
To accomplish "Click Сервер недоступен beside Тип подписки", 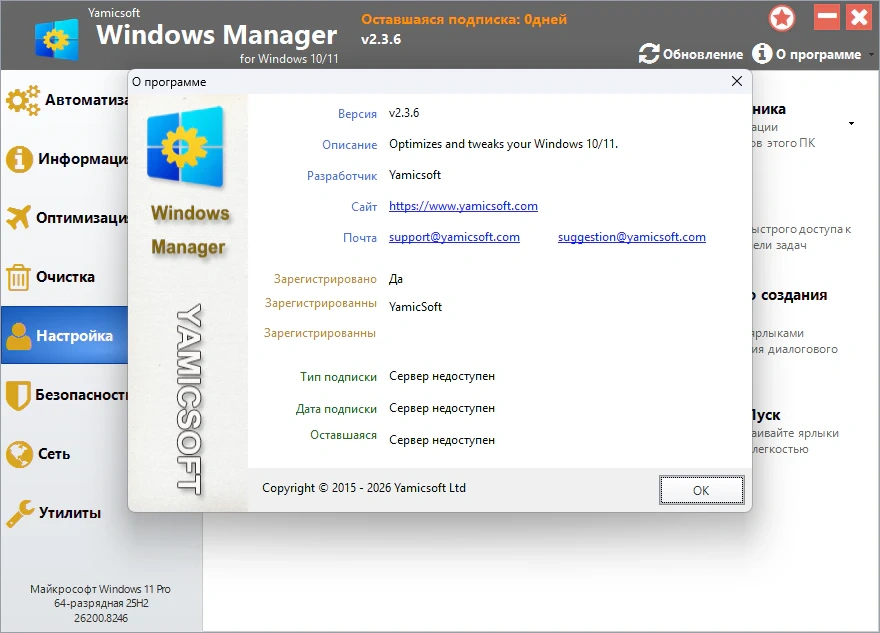I will click(442, 376).
